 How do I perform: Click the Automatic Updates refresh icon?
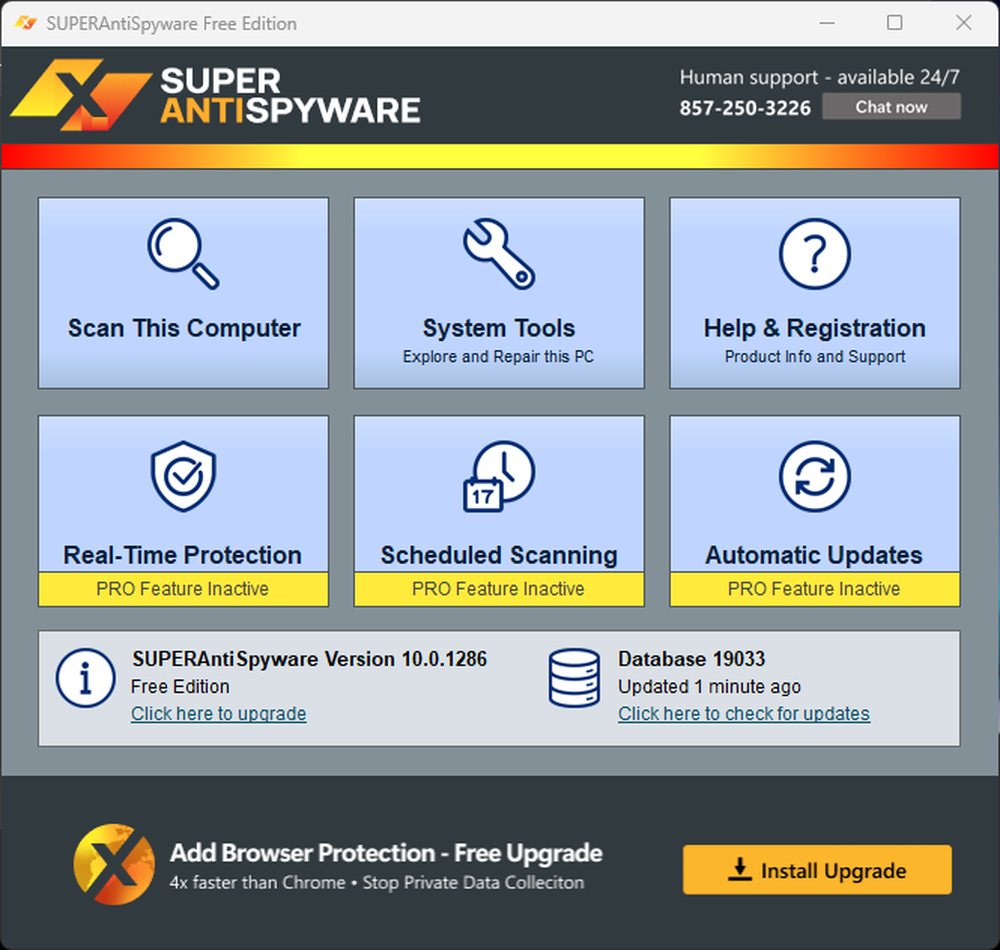(x=814, y=475)
